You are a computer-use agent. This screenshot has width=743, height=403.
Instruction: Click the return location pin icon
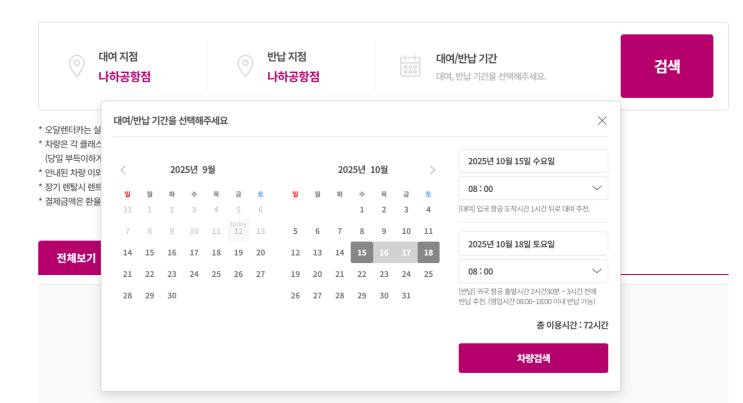(x=245, y=66)
